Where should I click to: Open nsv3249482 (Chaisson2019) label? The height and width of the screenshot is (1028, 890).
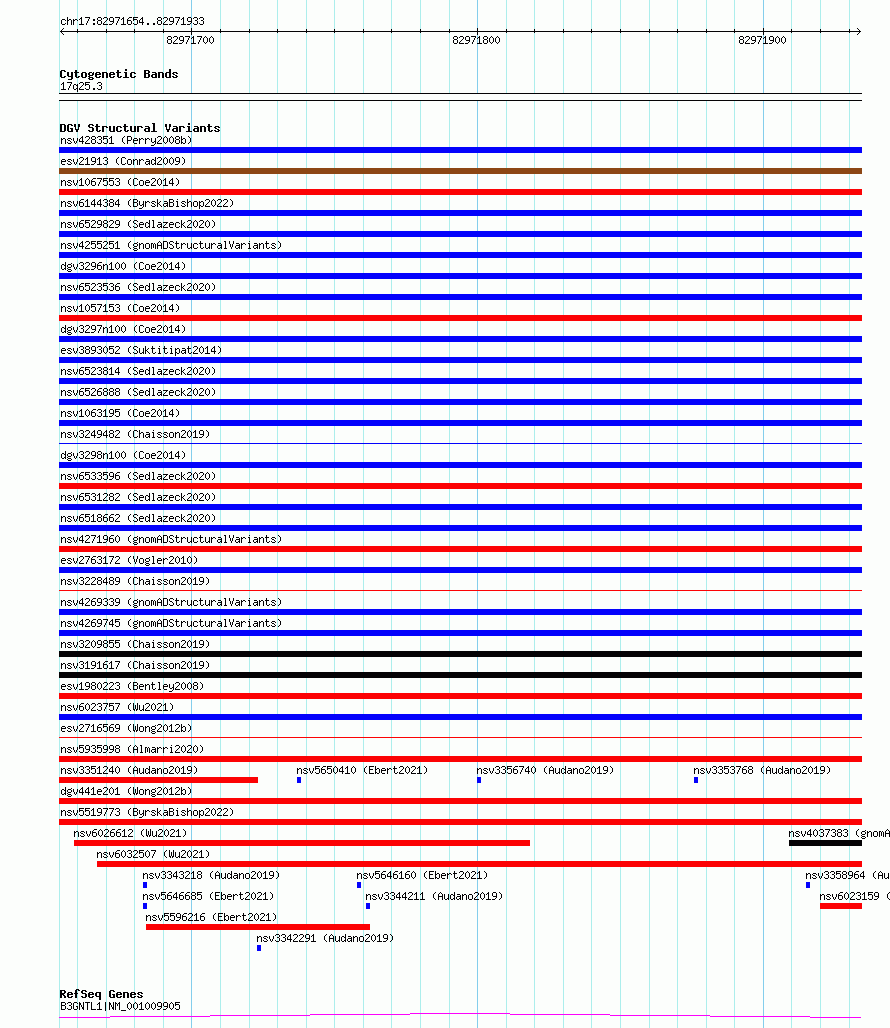point(135,434)
